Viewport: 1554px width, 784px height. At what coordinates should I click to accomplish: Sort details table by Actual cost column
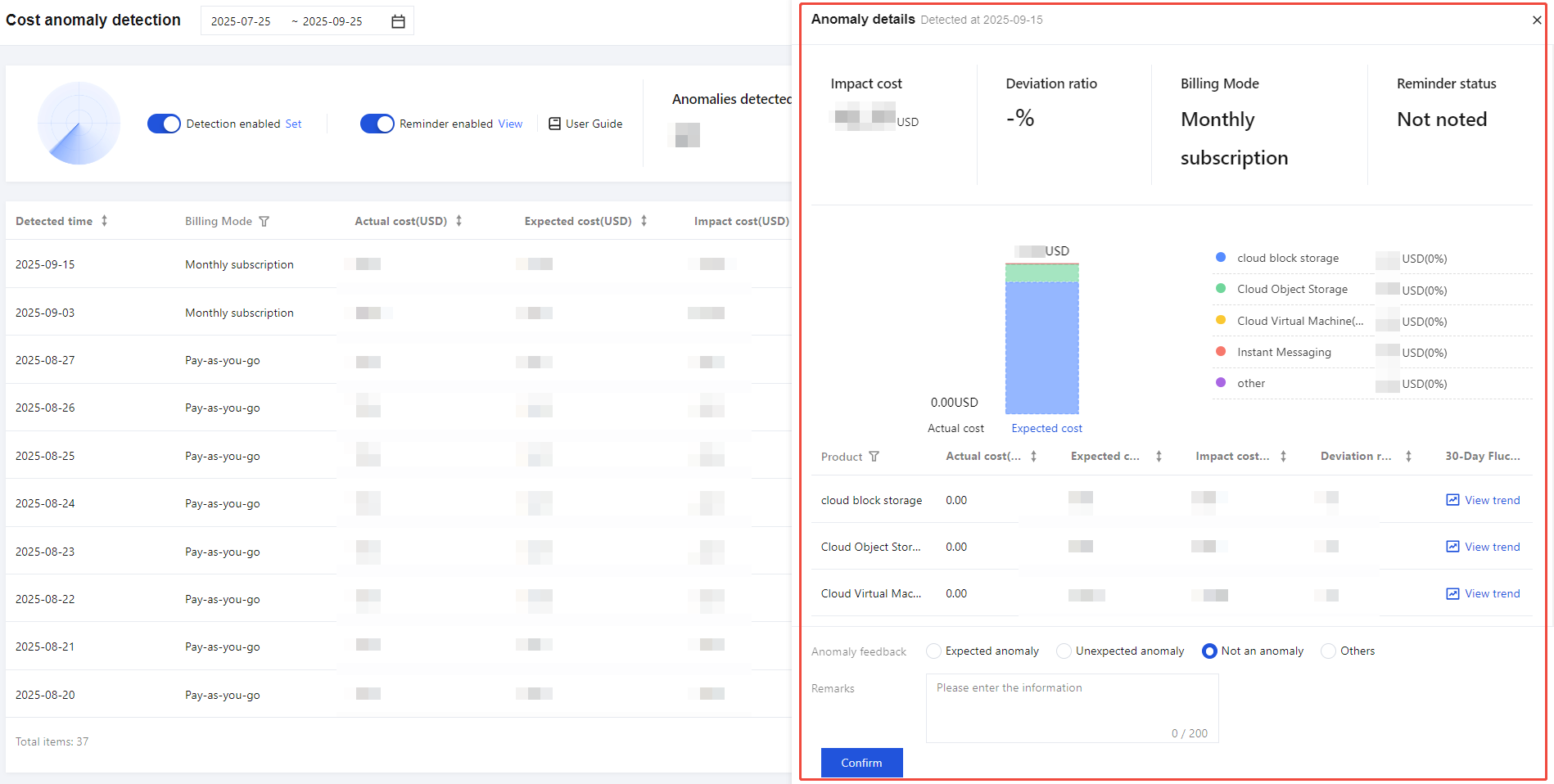[1033, 457]
